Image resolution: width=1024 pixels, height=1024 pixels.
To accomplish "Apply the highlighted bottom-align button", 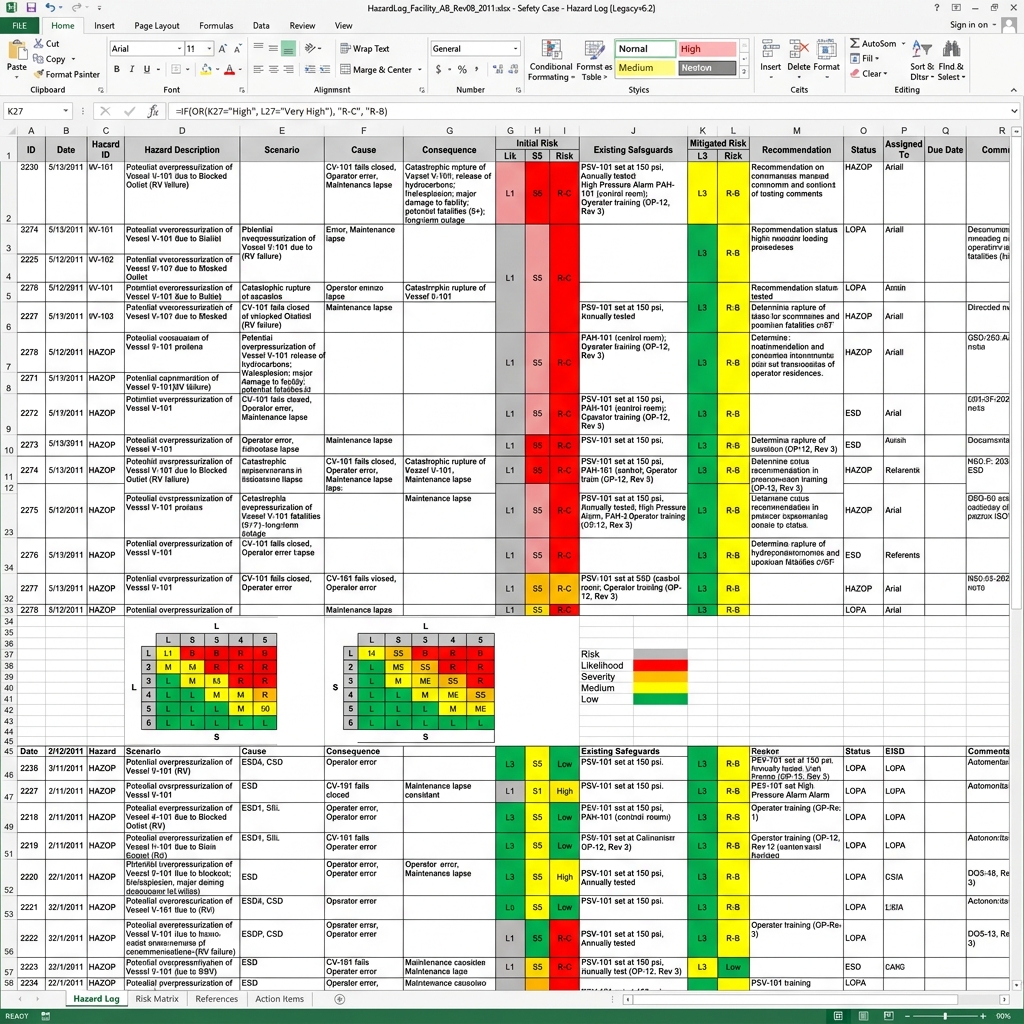I will coord(288,48).
